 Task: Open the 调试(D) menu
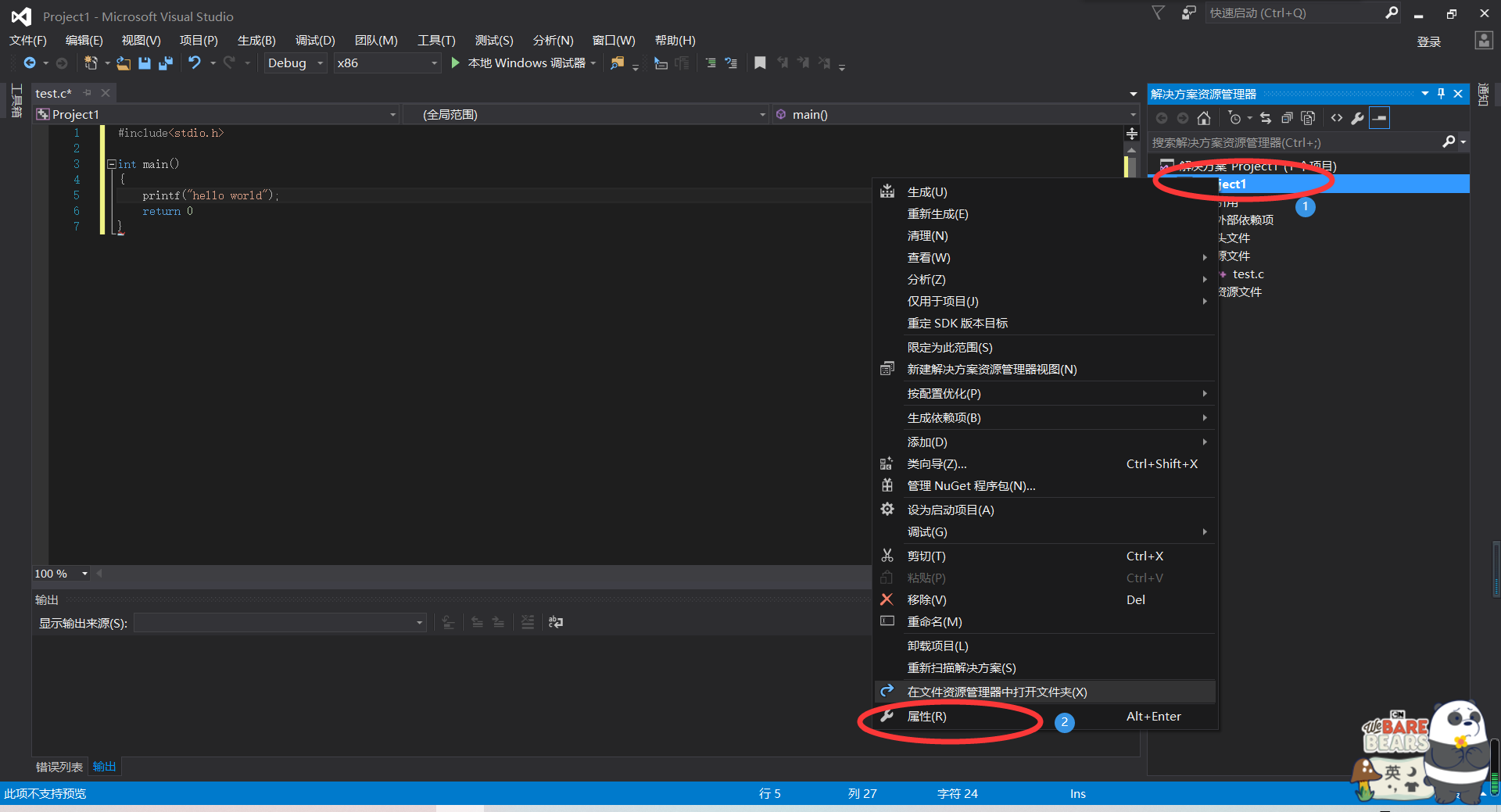coord(315,41)
